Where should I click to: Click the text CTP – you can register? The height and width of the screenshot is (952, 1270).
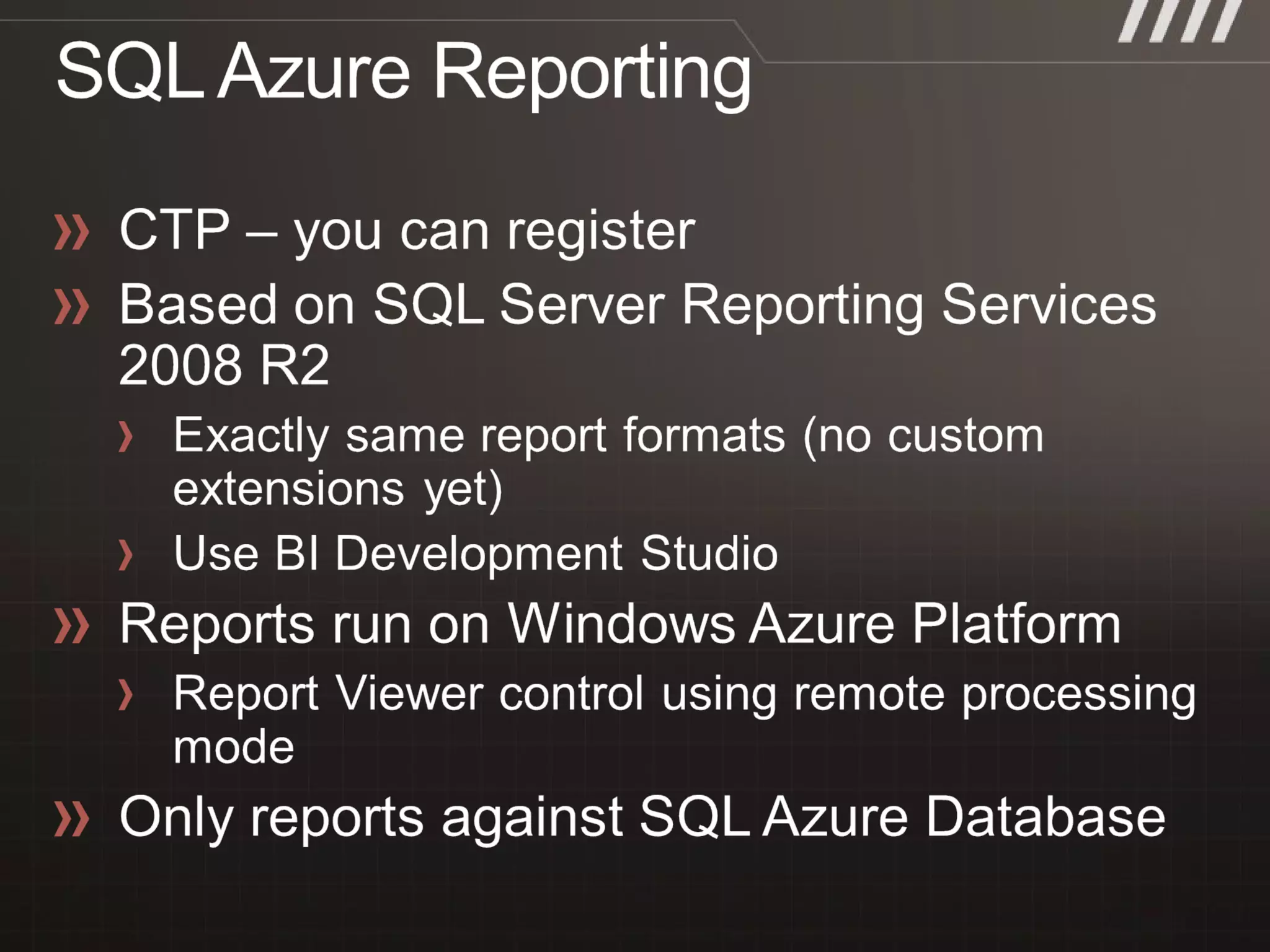pos(407,231)
